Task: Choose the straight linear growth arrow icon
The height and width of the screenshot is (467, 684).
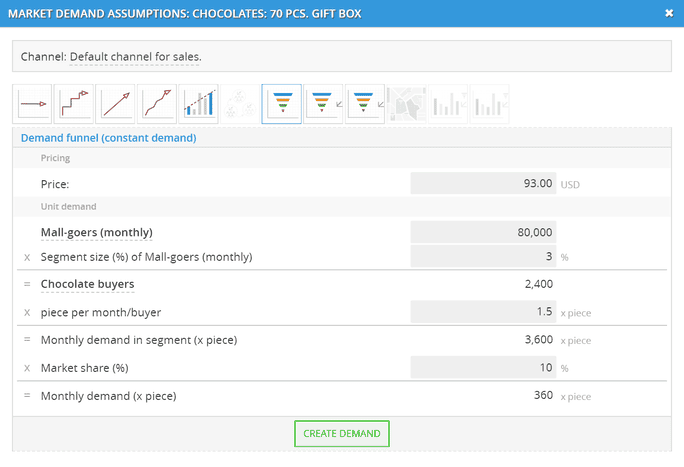Action: pos(117,103)
